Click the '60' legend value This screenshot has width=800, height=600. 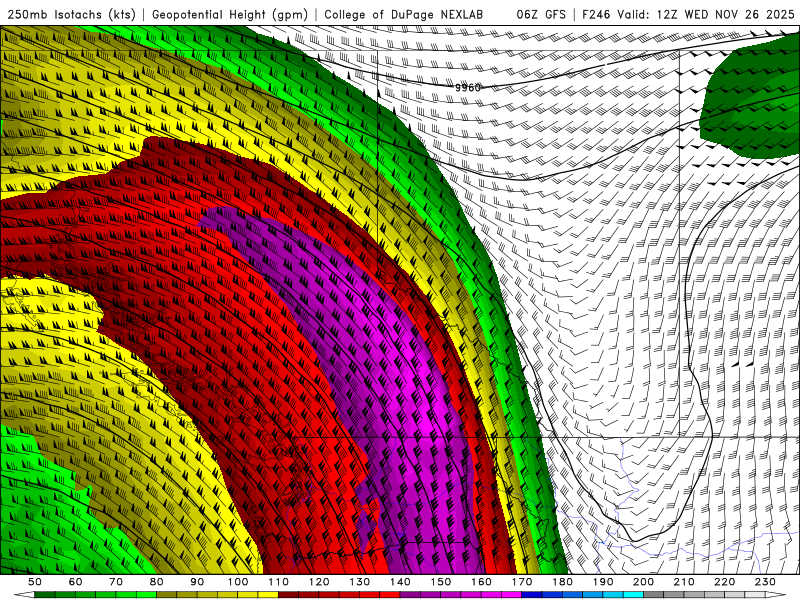(x=76, y=582)
